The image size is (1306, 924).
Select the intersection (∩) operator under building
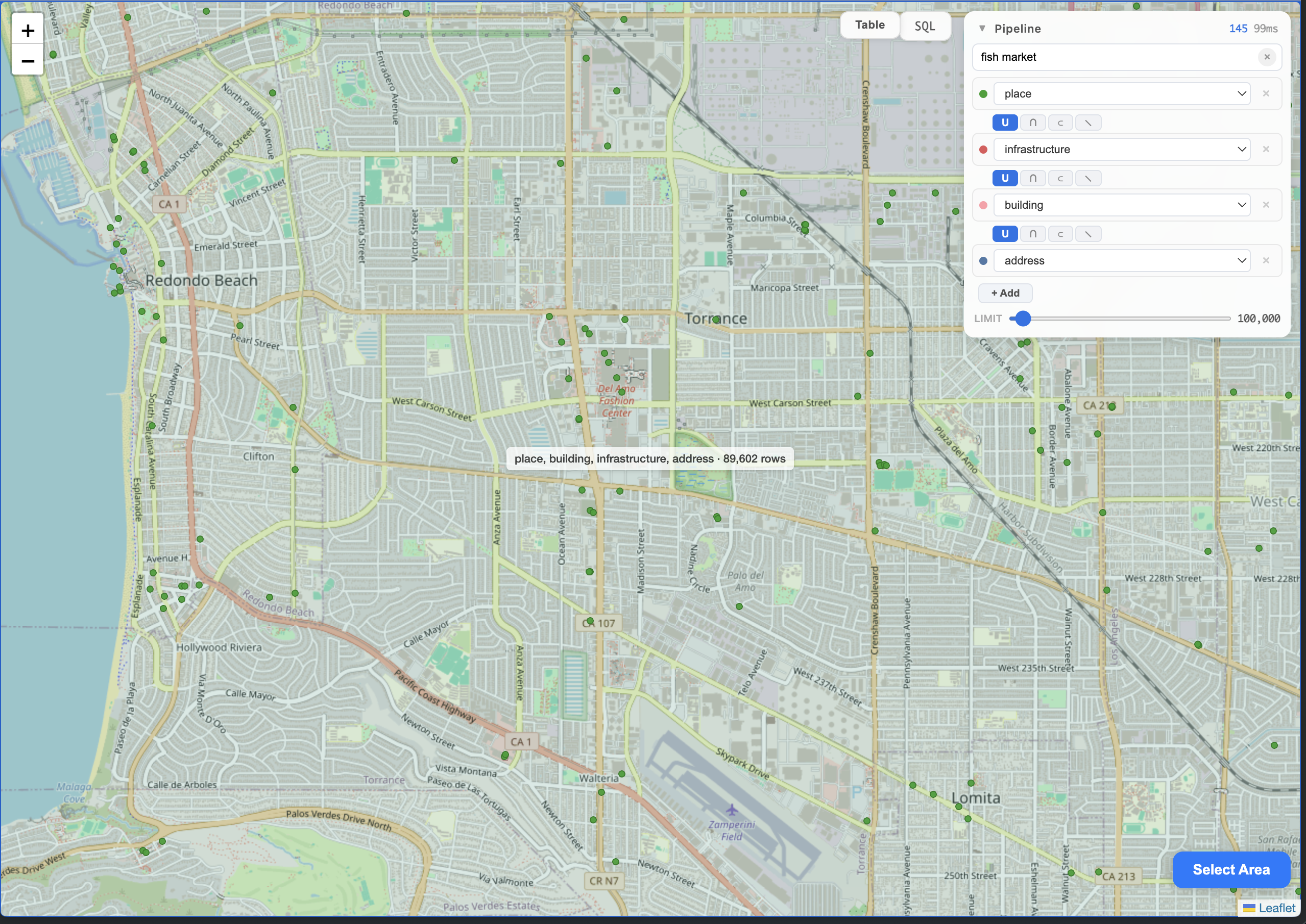click(x=1033, y=234)
